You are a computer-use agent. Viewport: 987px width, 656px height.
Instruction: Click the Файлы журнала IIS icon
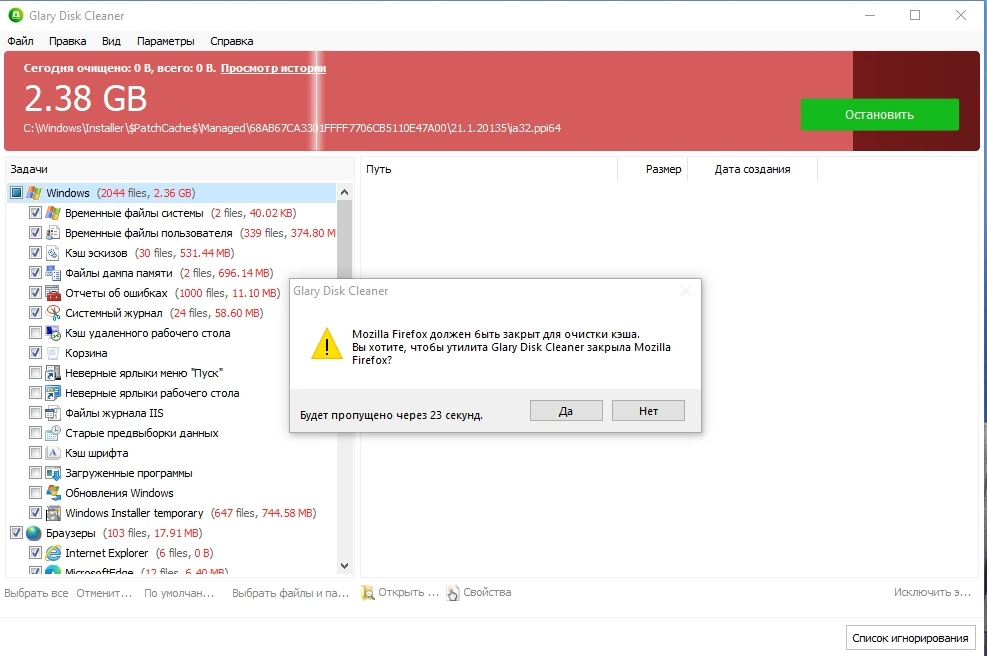click(54, 413)
